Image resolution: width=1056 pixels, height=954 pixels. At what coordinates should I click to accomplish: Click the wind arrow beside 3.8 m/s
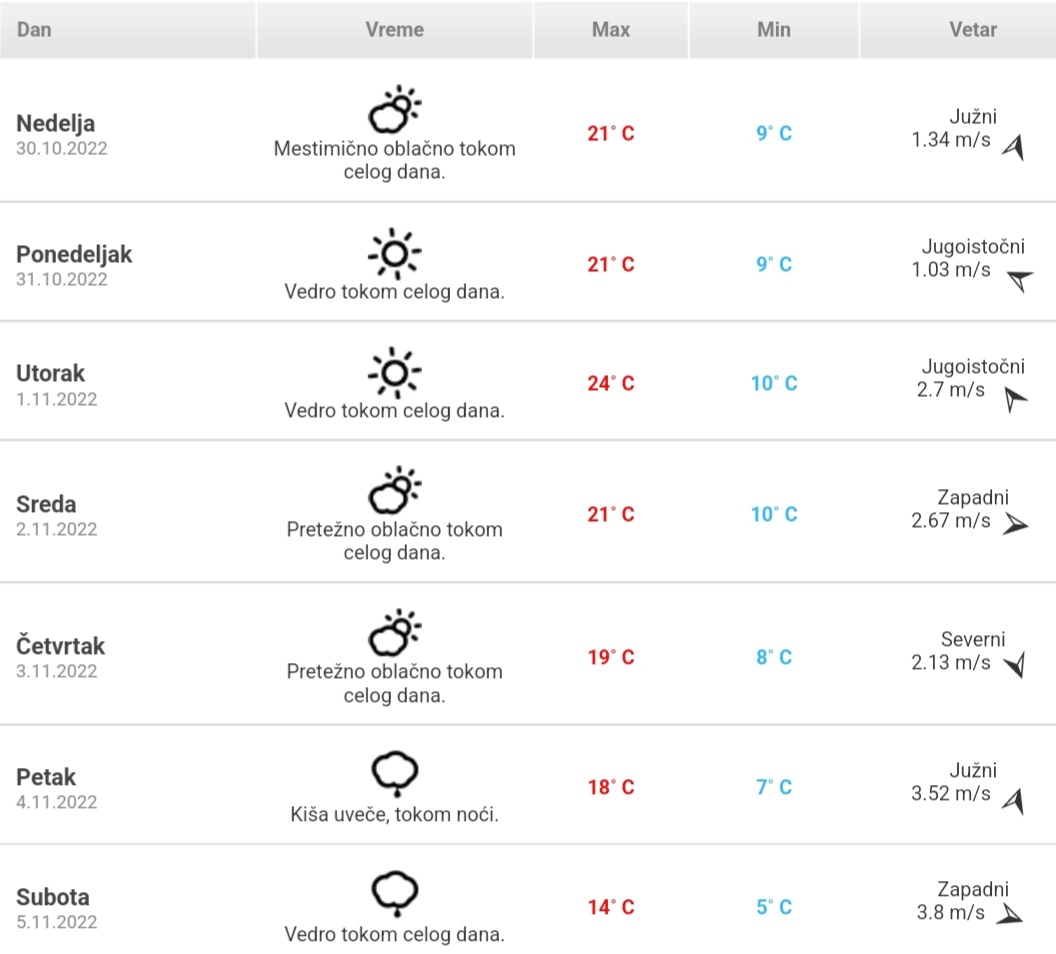click(1010, 913)
